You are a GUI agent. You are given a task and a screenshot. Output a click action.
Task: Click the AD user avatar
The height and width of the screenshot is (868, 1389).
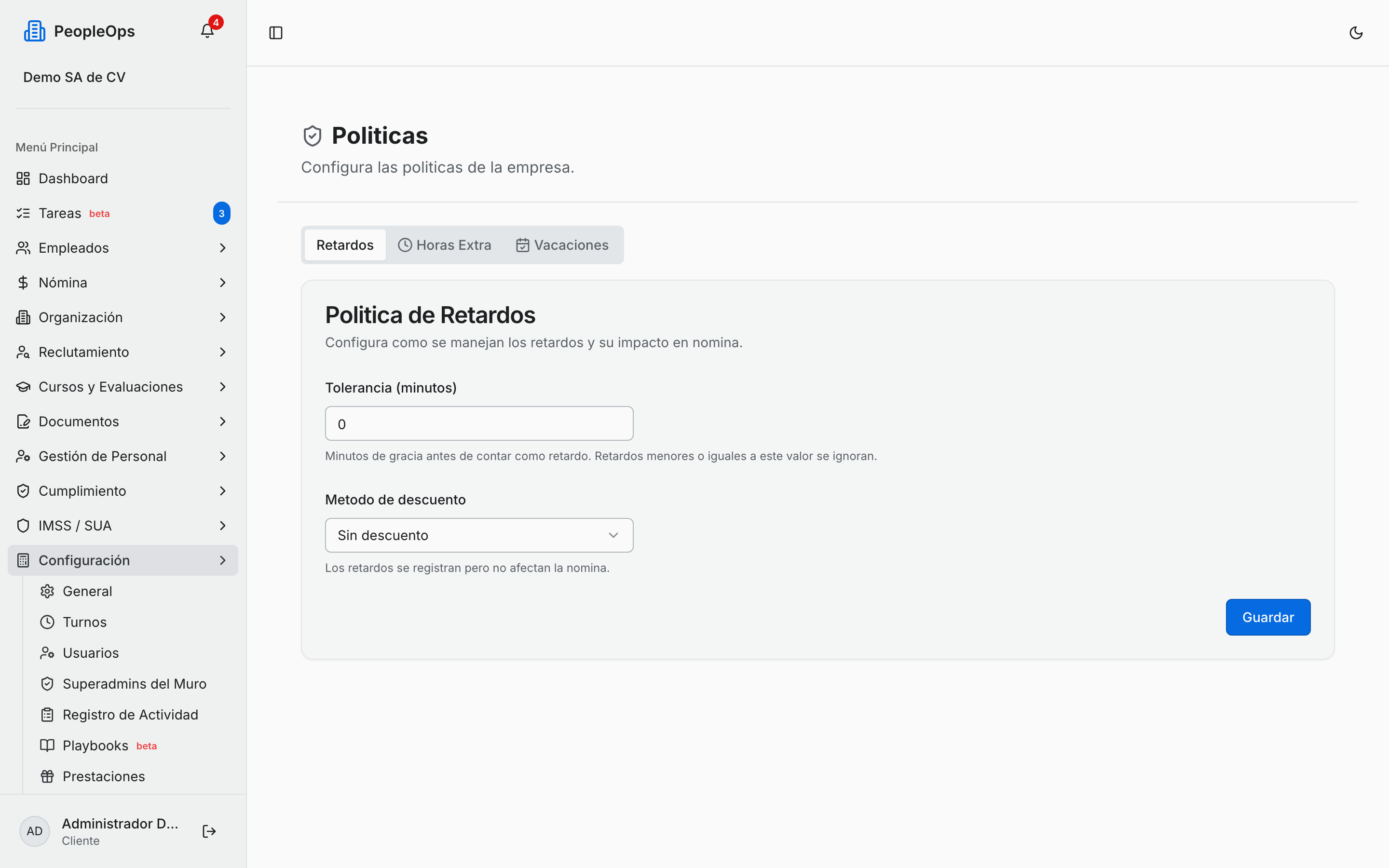pyautogui.click(x=34, y=831)
